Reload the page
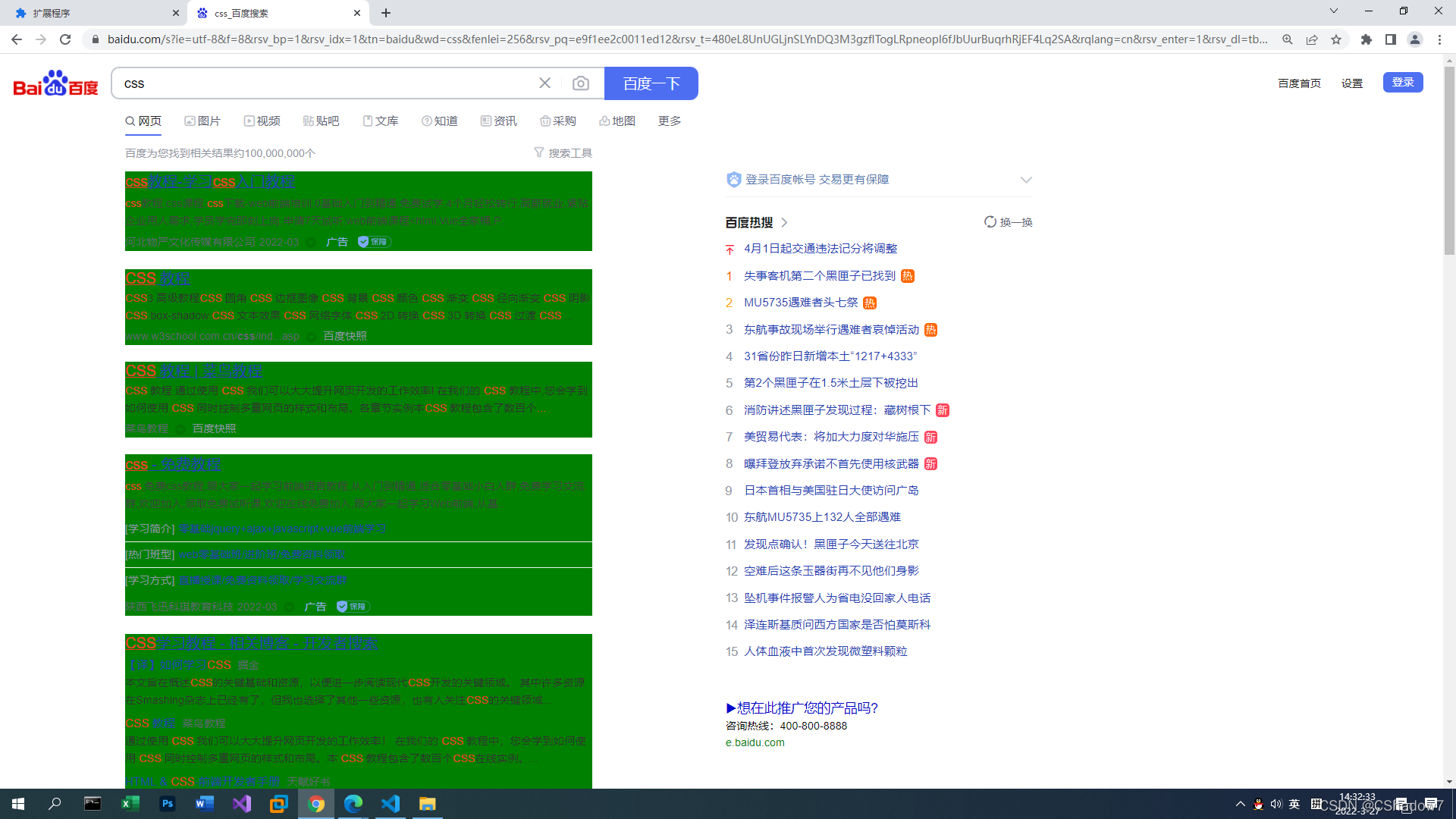1456x819 pixels. (65, 39)
